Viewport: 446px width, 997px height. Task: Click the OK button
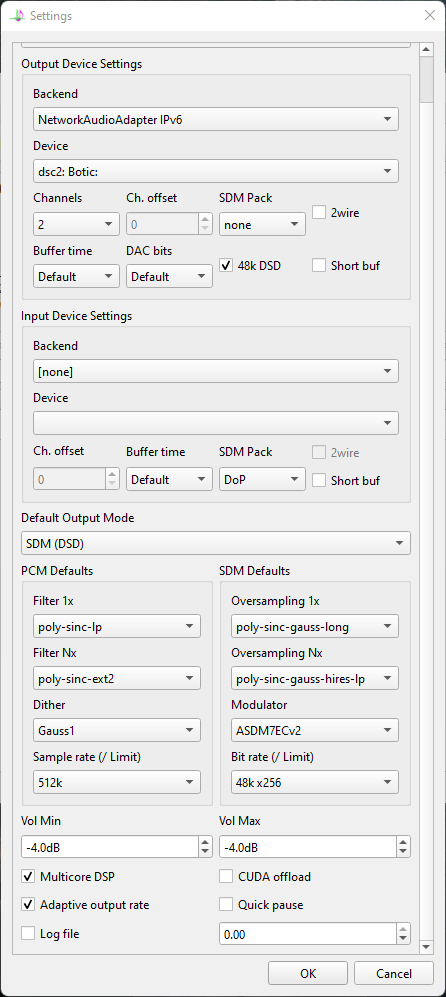click(308, 973)
